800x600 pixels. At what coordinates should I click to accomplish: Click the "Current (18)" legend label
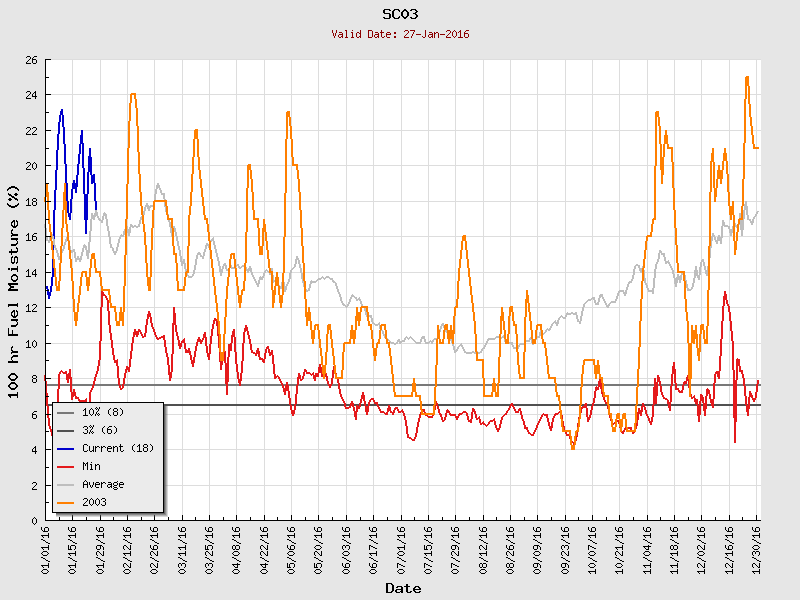click(117, 448)
